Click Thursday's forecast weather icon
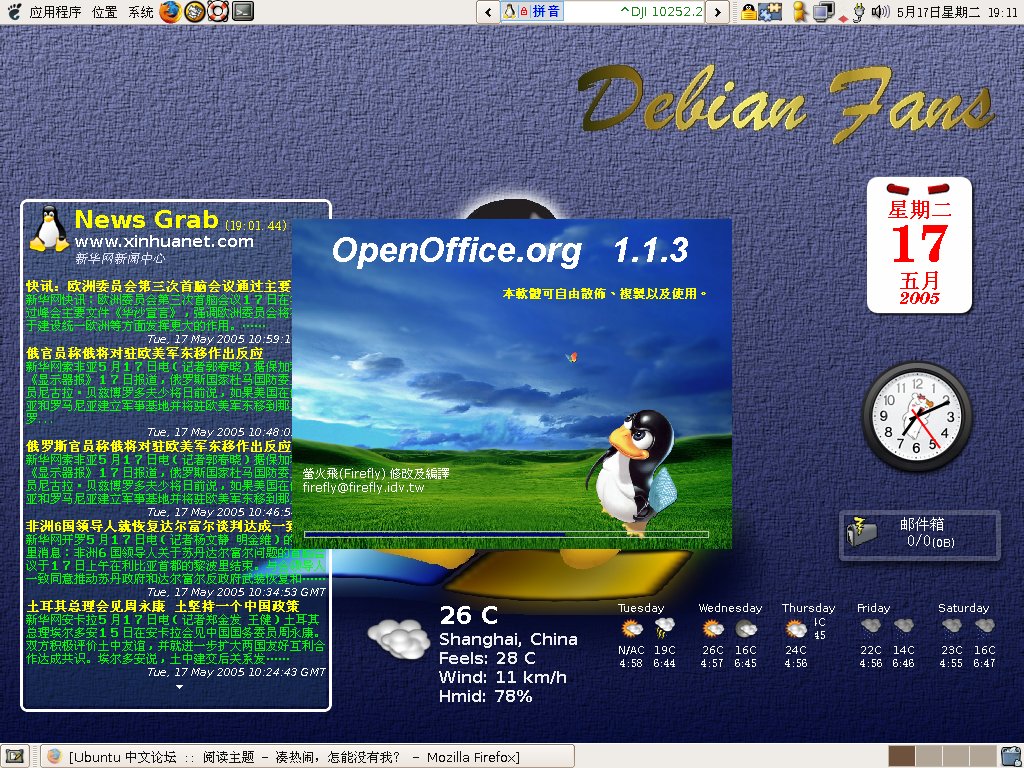Viewport: 1024px width, 768px height. pos(796,629)
